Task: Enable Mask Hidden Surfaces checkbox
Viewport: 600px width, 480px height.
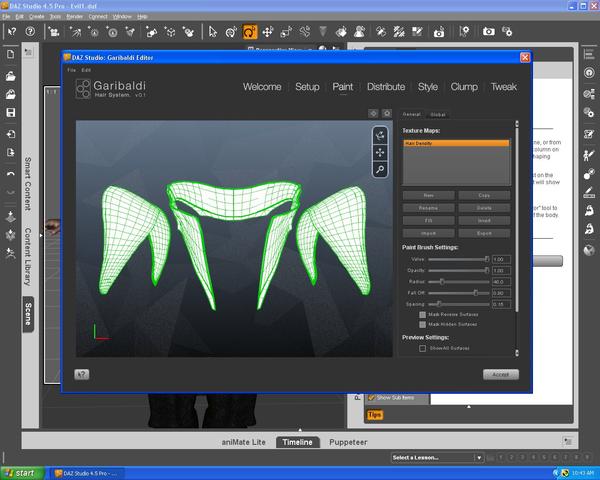Action: 422,325
